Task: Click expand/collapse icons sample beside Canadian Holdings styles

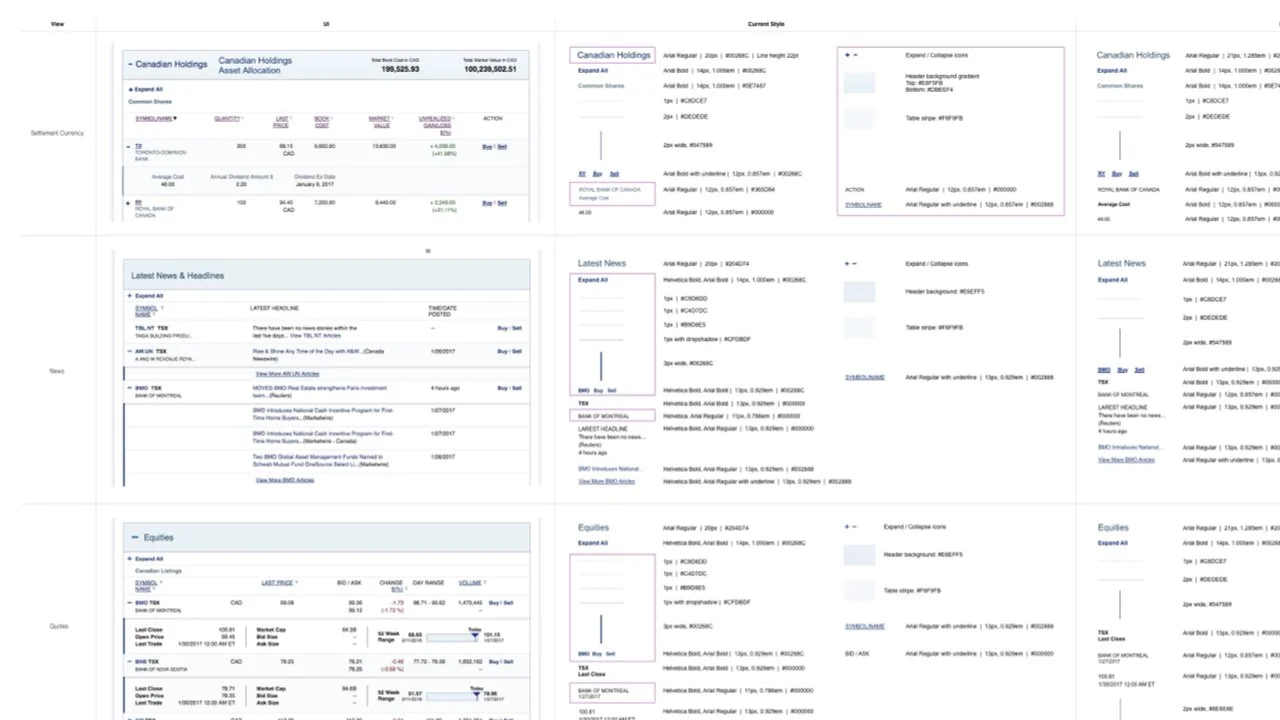Action: pyautogui.click(x=851, y=55)
